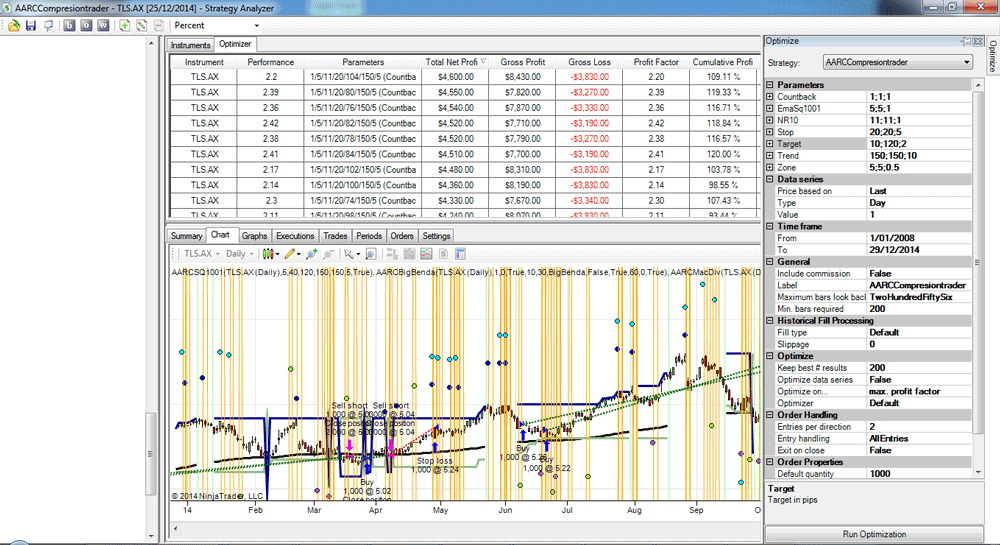Switch to the Trades tab
The image size is (1000, 545).
pos(335,236)
